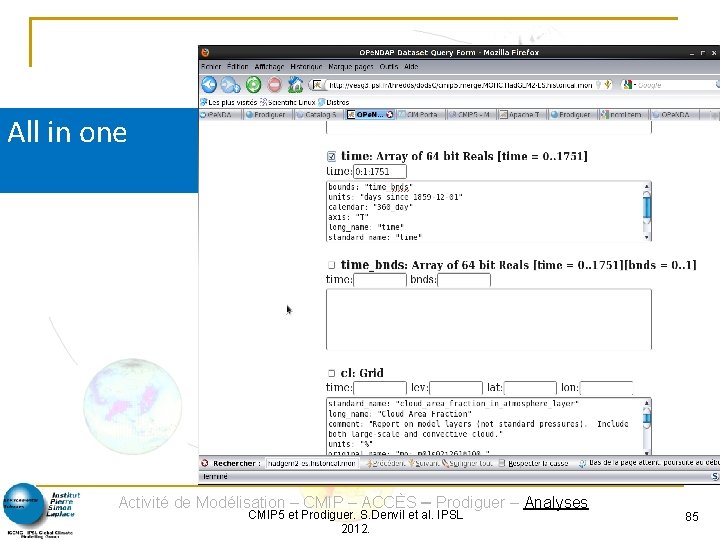Open the Historique menu

point(306,67)
